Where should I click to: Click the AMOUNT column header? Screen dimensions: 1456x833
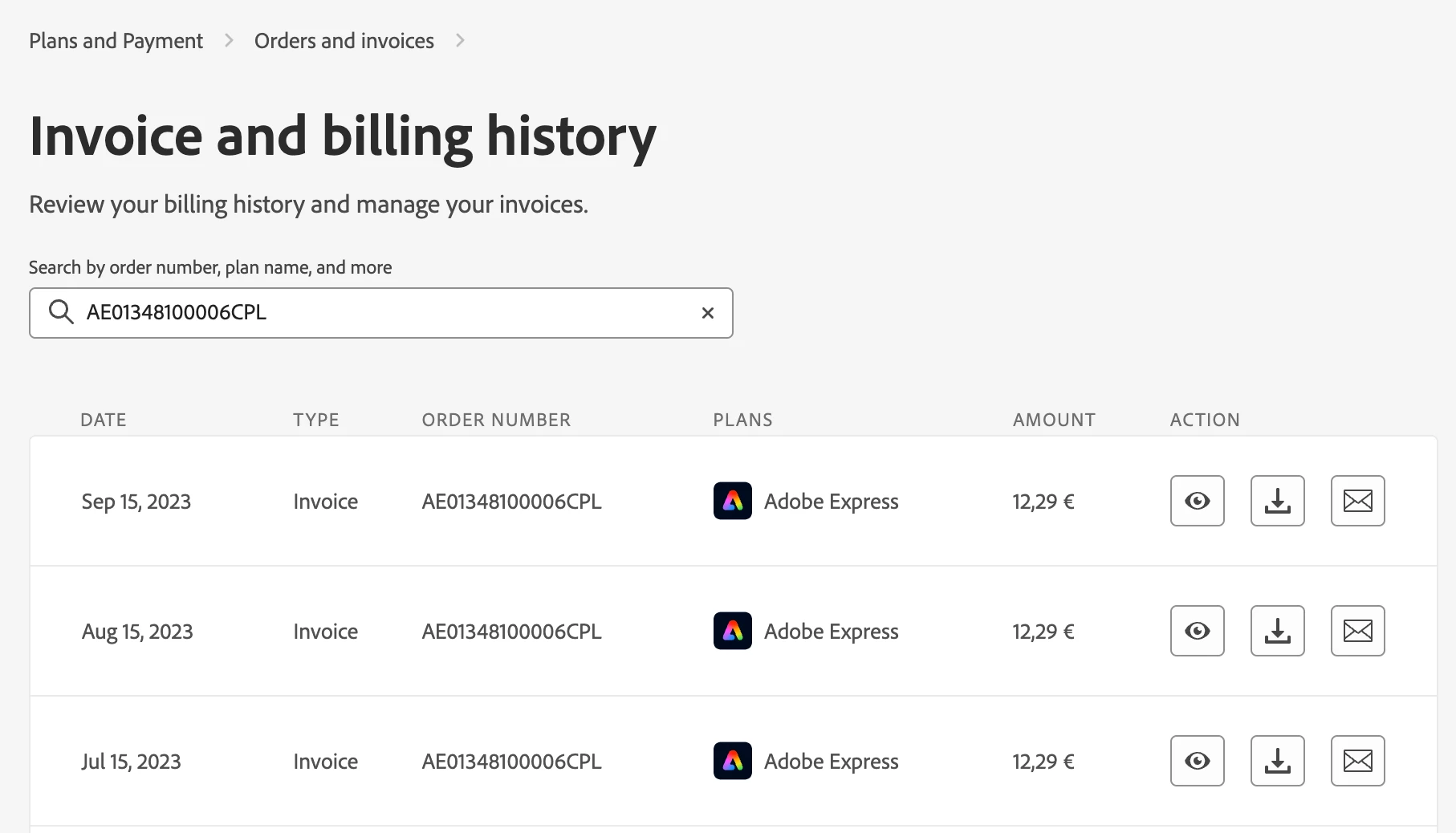1054,420
